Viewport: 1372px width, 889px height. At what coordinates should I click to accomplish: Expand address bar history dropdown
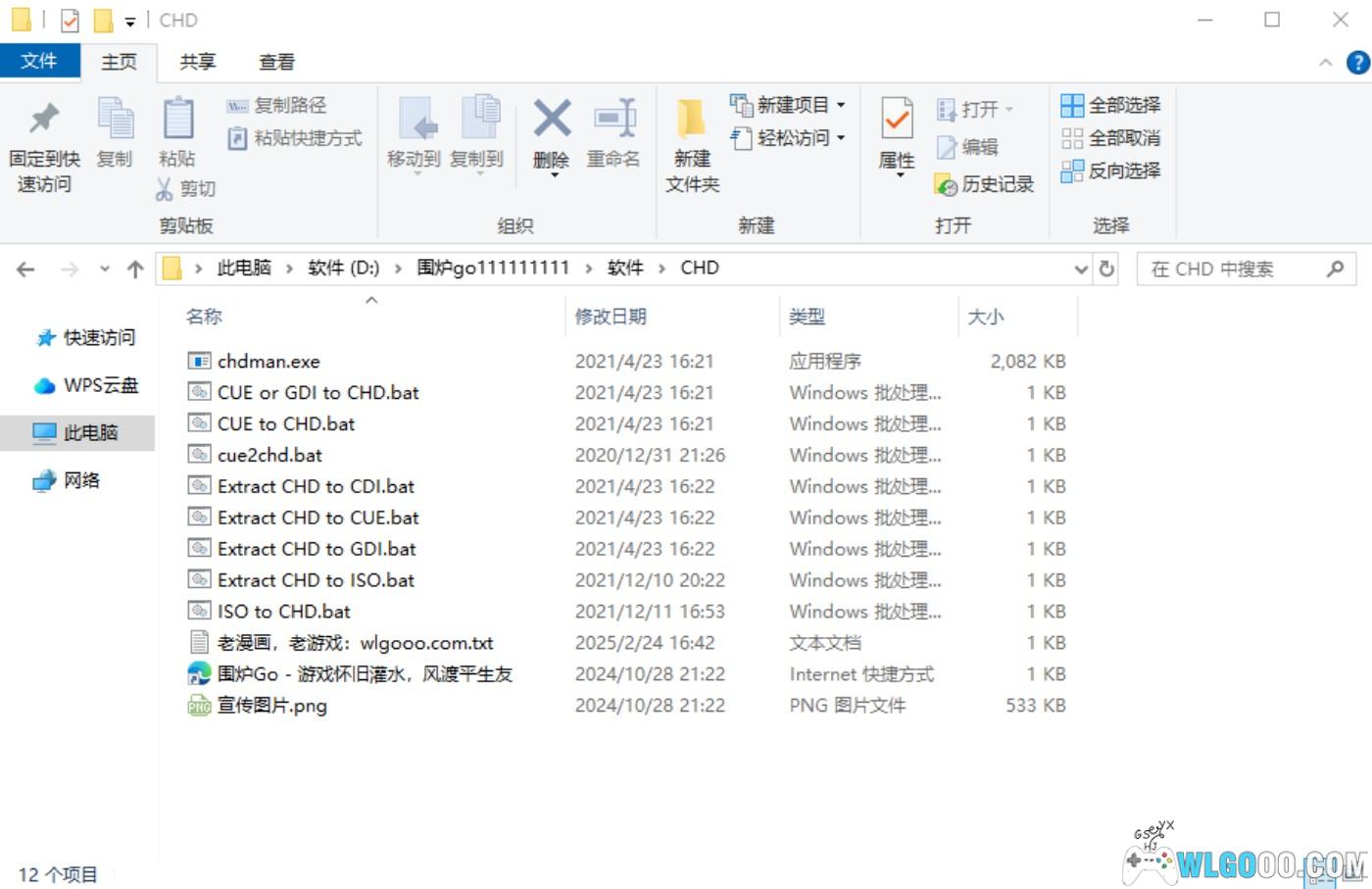pos(1080,269)
